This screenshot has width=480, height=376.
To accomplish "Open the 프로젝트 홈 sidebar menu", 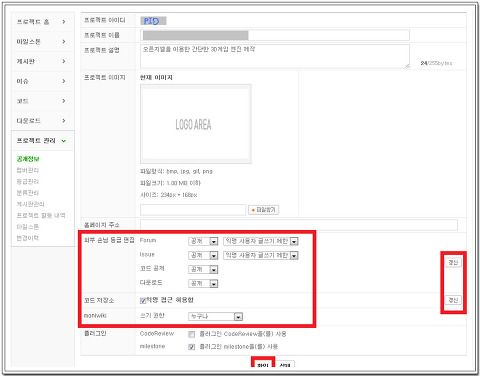I will click(42, 22).
